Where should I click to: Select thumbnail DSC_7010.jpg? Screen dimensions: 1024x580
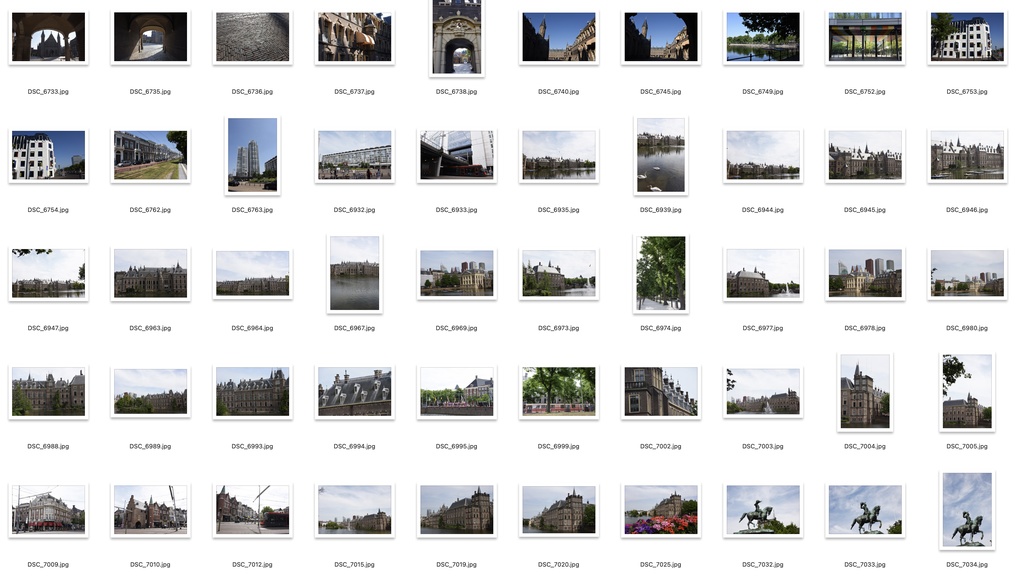tap(150, 510)
